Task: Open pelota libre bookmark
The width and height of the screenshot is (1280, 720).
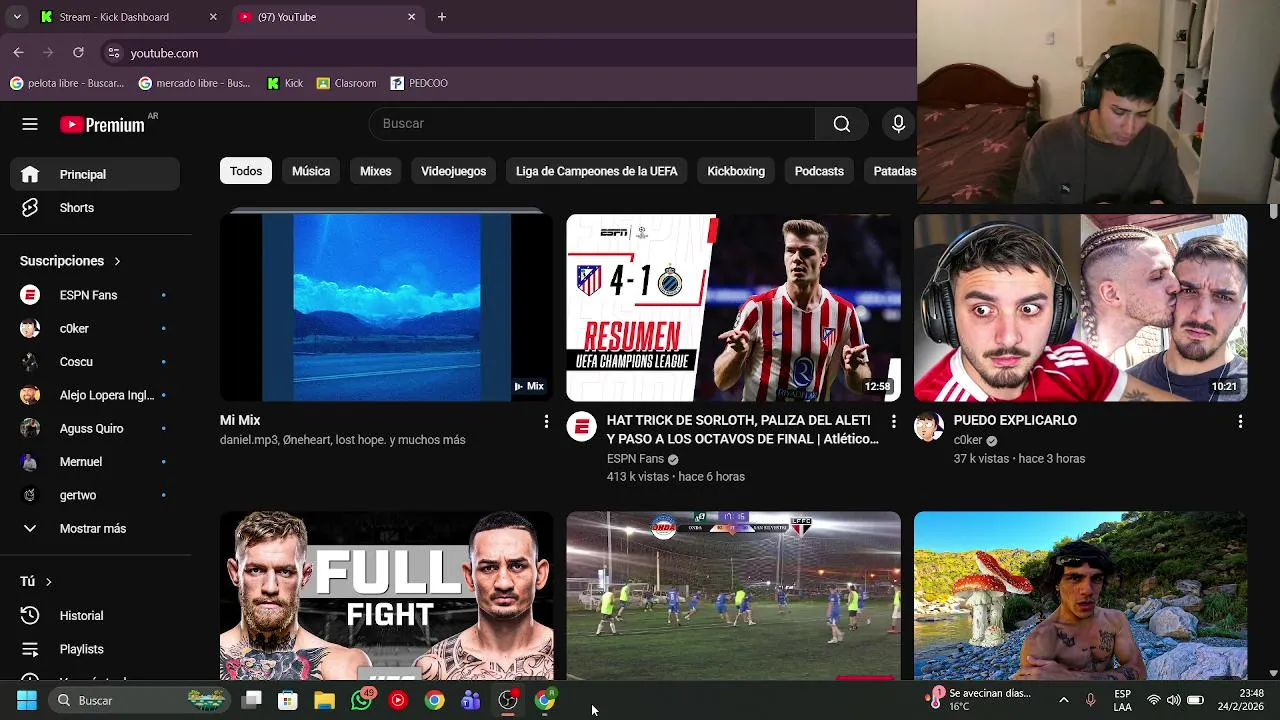Action: pos(67,83)
